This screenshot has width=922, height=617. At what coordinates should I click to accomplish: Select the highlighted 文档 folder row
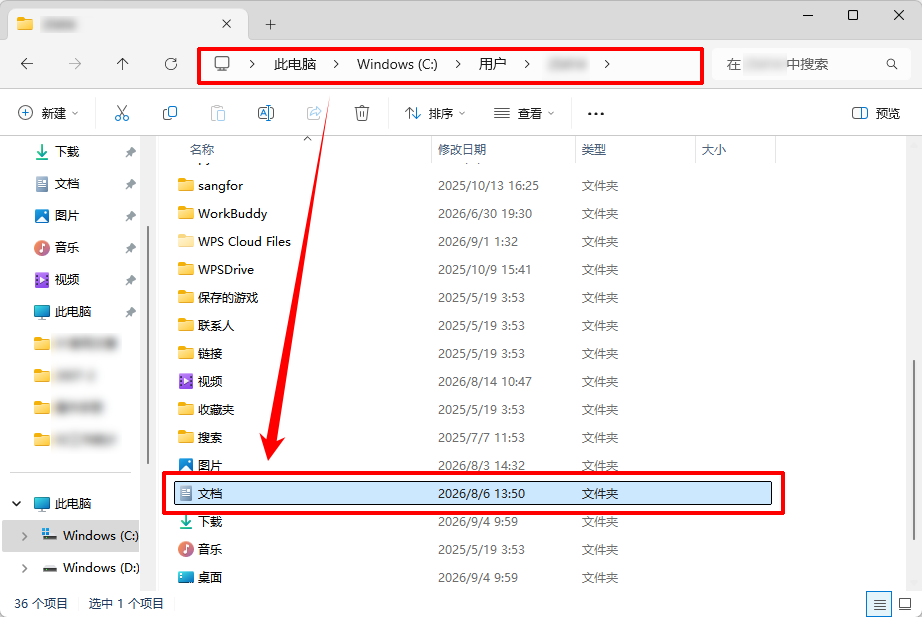pos(473,493)
